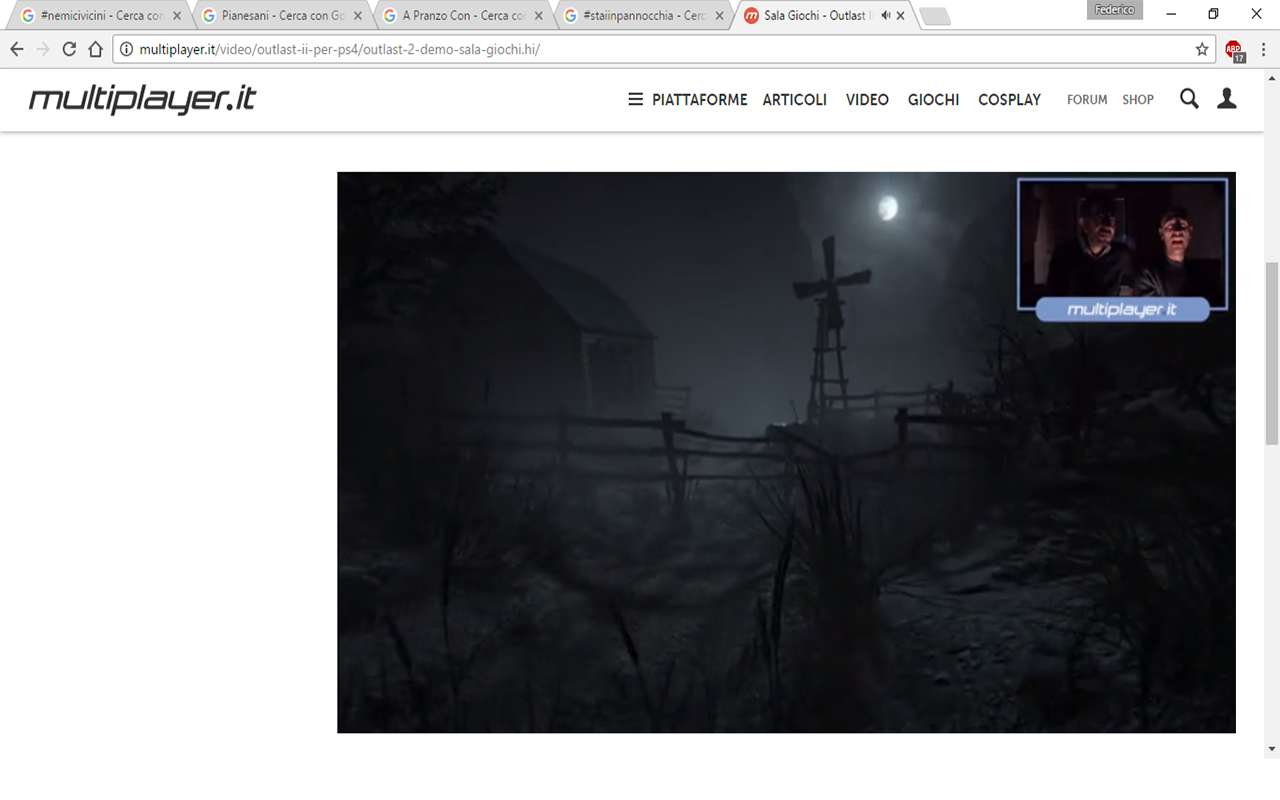Click the webcam overlay thumbnail in video
The width and height of the screenshot is (1280, 800).
1122,249
